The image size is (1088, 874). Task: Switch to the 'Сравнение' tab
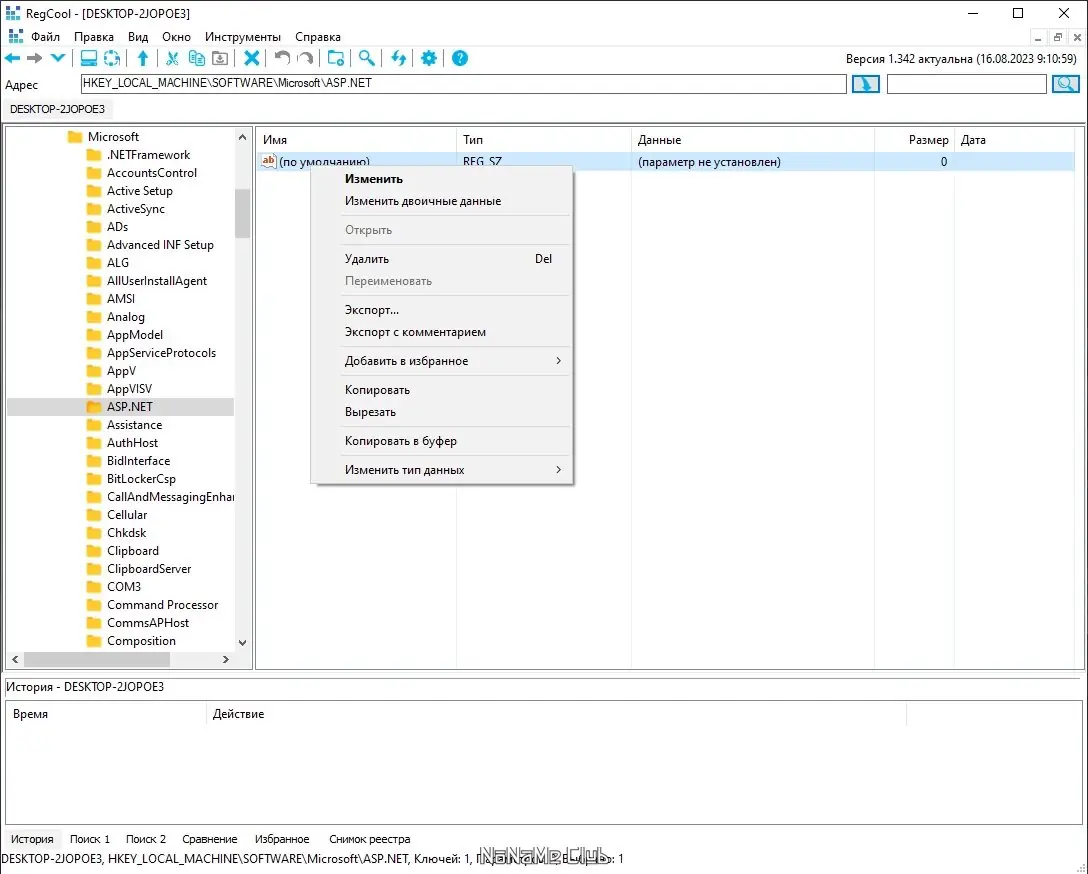(x=210, y=839)
